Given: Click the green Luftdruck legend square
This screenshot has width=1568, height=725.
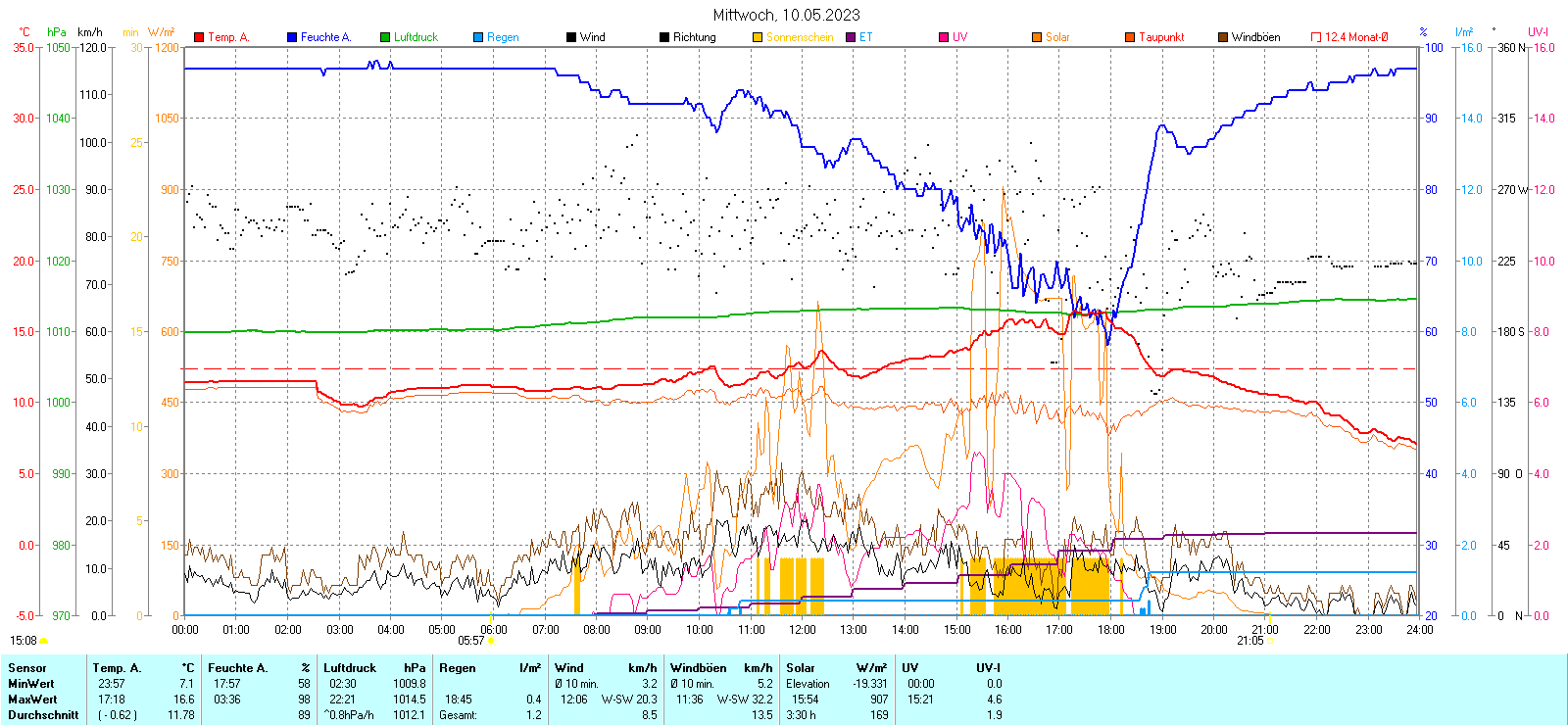Looking at the screenshot, I should coord(385,37).
